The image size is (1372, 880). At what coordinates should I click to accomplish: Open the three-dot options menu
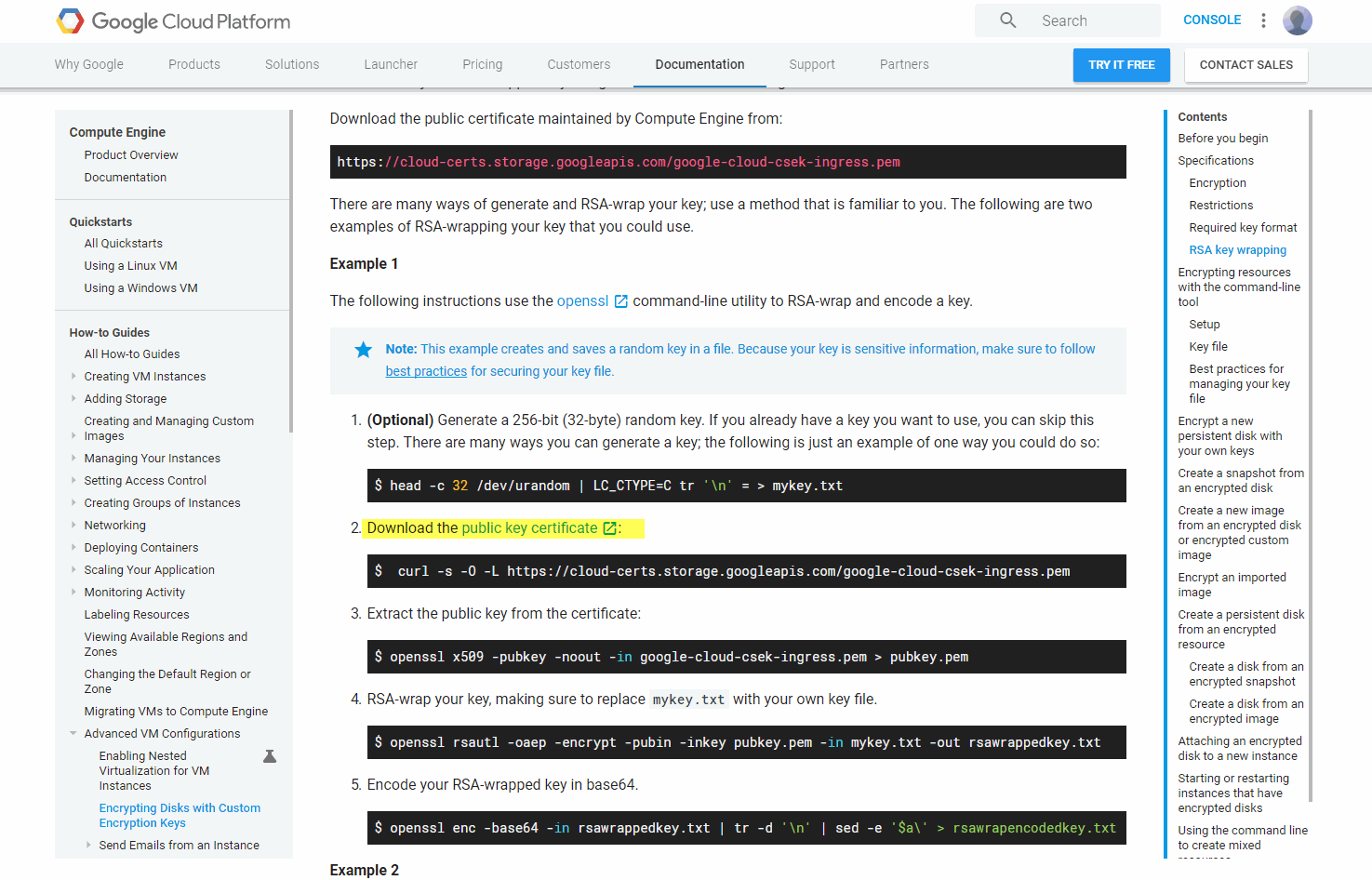click(x=1263, y=20)
